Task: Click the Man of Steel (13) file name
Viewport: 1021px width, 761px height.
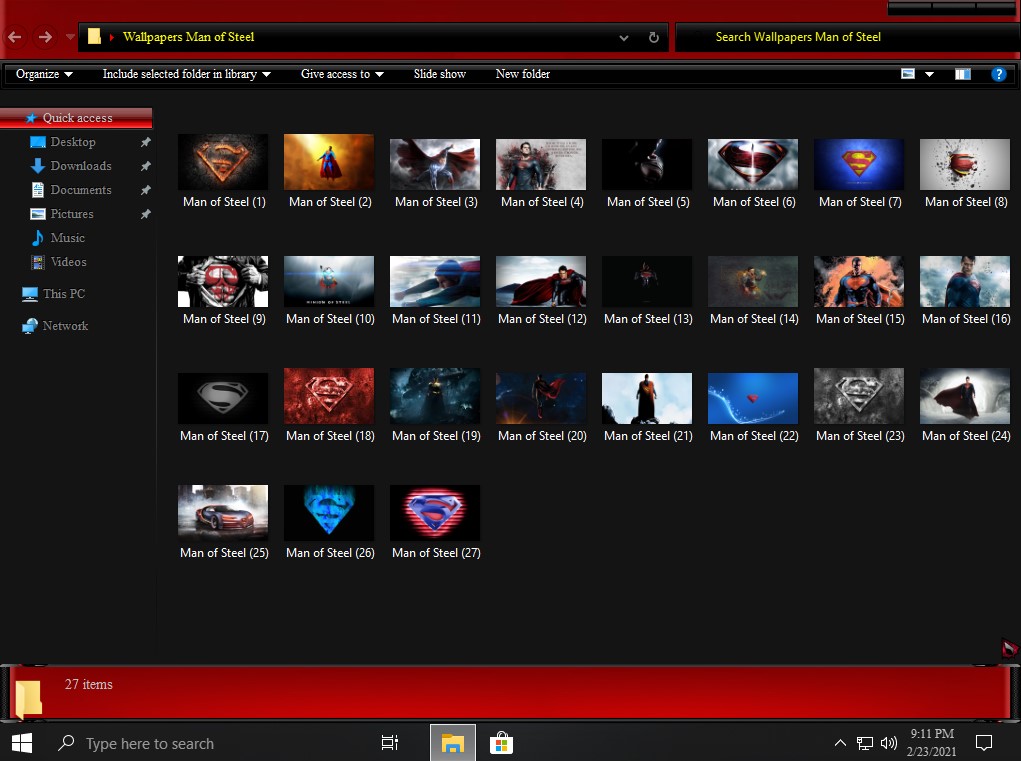Action: point(648,319)
